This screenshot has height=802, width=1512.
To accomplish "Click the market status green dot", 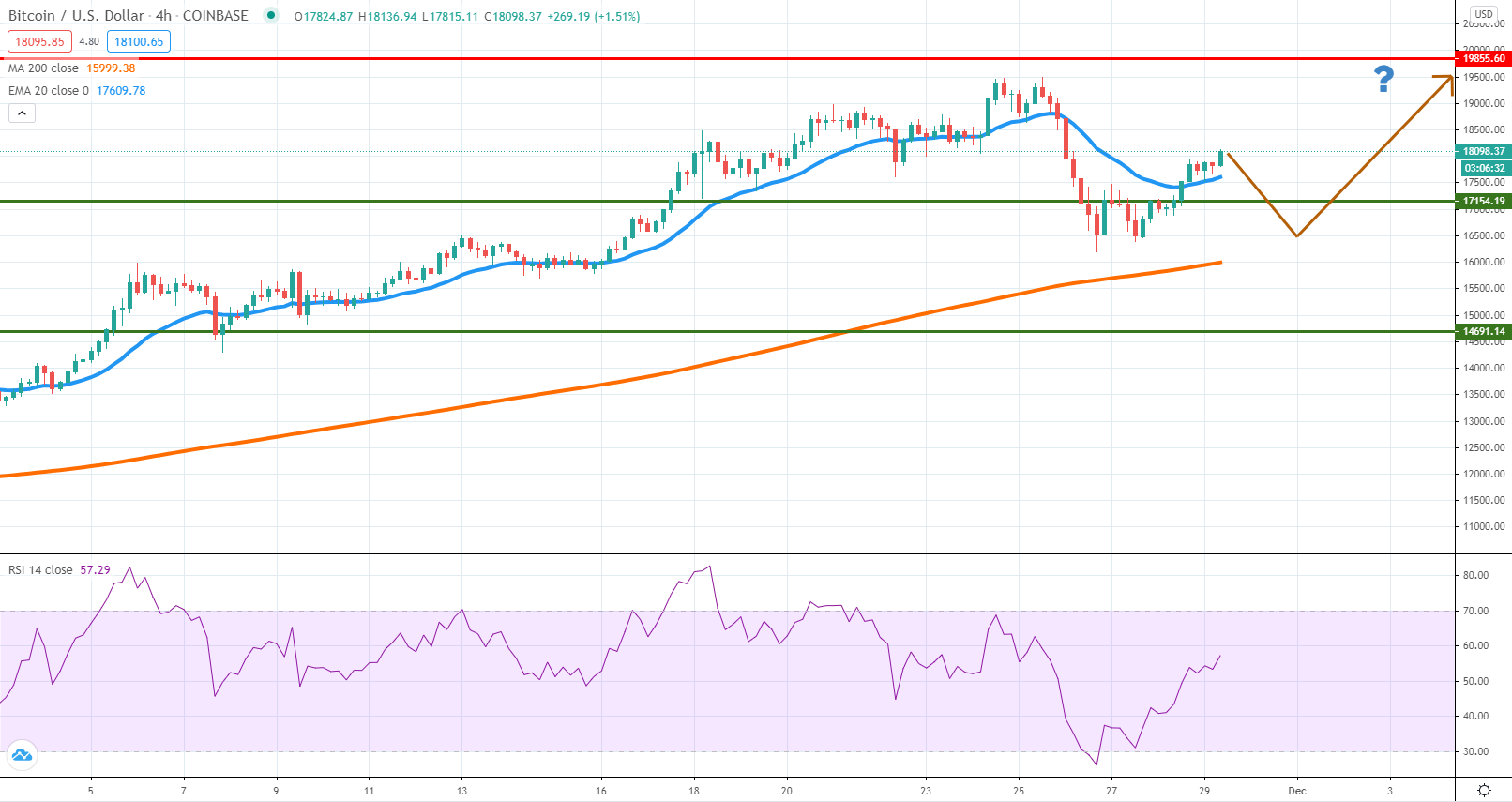I will point(271,15).
